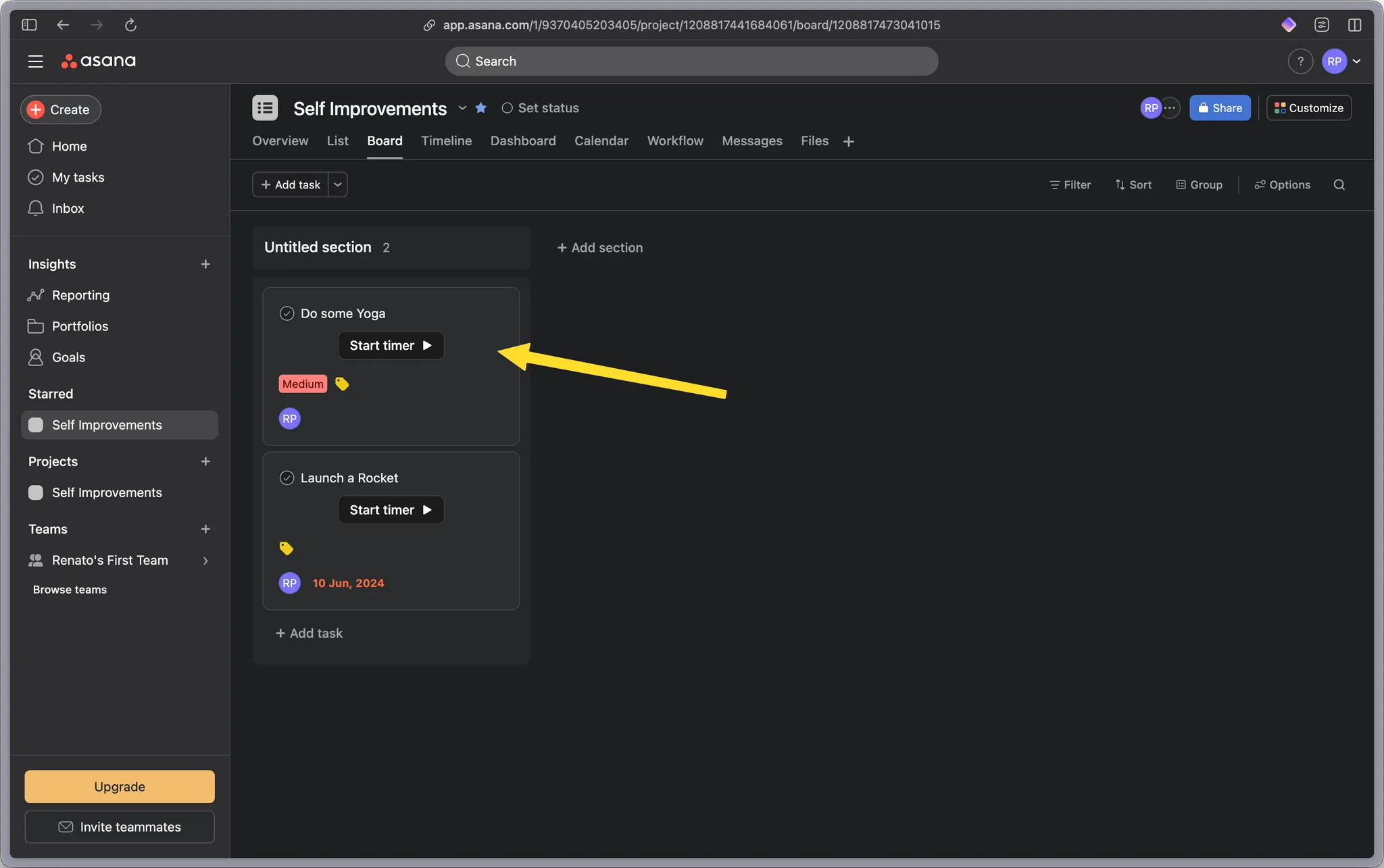The width and height of the screenshot is (1384, 868).
Task: Click the project list icon beside title
Action: [x=265, y=108]
